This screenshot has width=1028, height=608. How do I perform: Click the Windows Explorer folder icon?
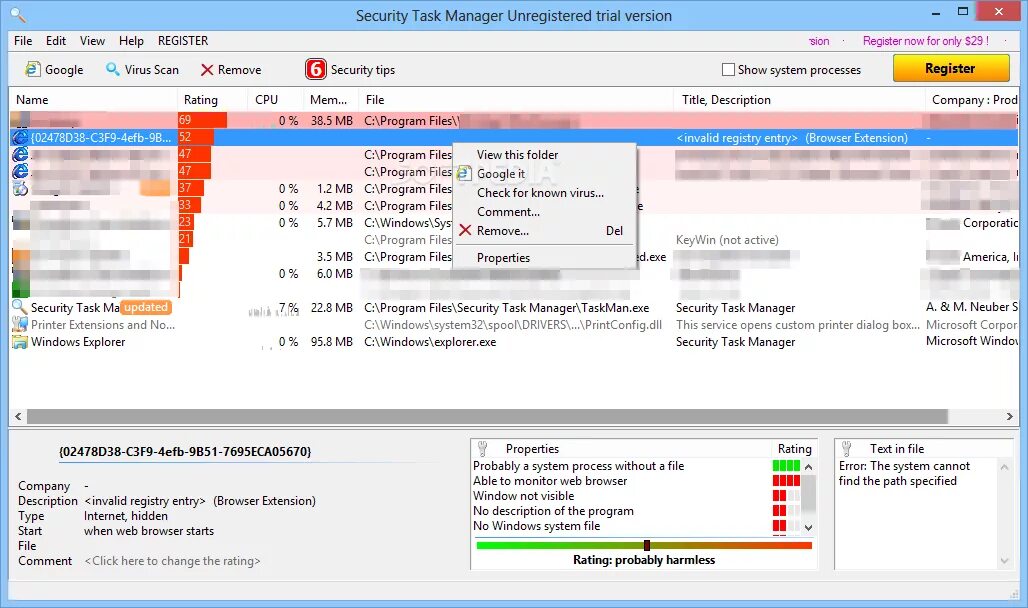coord(20,342)
